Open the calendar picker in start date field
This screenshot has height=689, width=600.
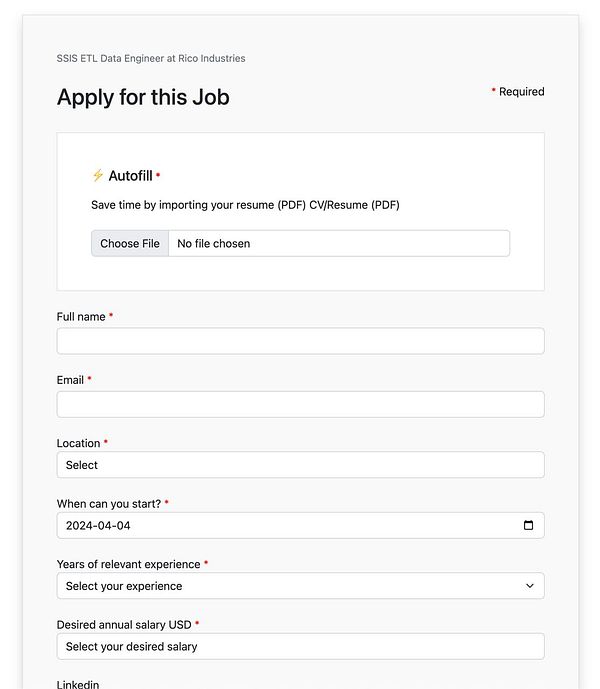click(529, 526)
